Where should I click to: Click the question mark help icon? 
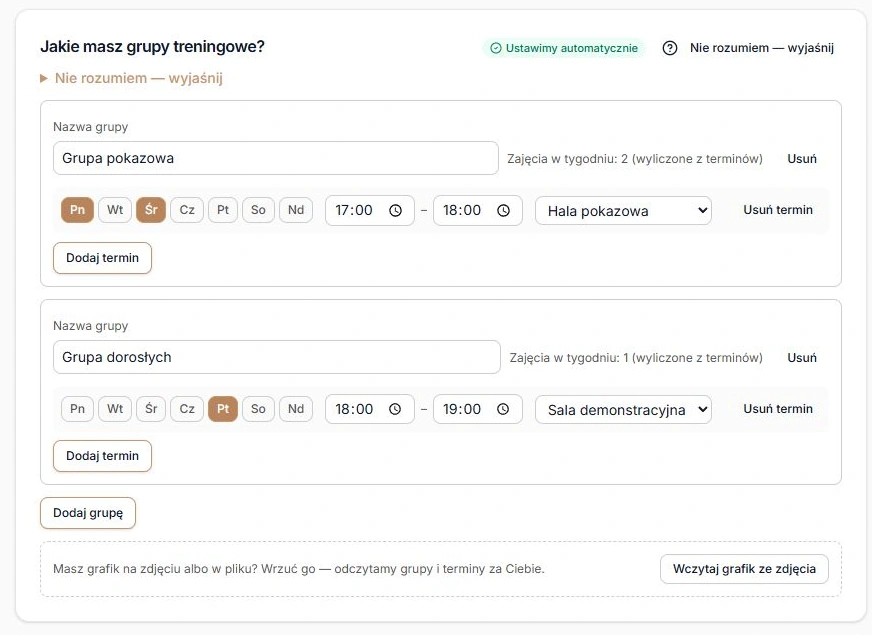coord(670,48)
